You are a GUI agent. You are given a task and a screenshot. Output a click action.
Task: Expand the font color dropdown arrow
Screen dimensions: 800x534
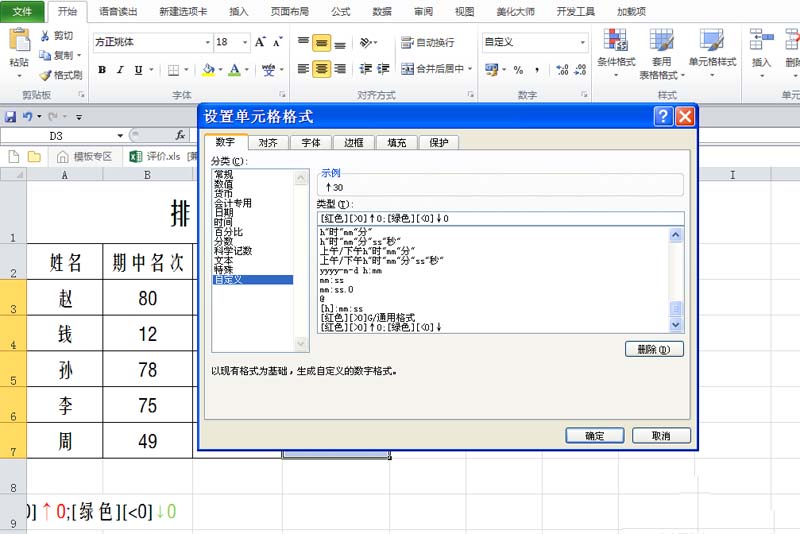tap(247, 69)
